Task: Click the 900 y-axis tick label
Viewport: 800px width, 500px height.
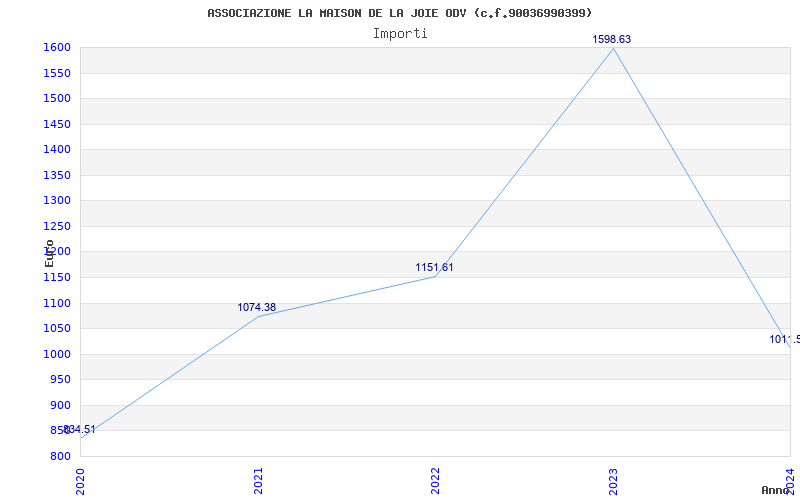Action: click(x=60, y=405)
